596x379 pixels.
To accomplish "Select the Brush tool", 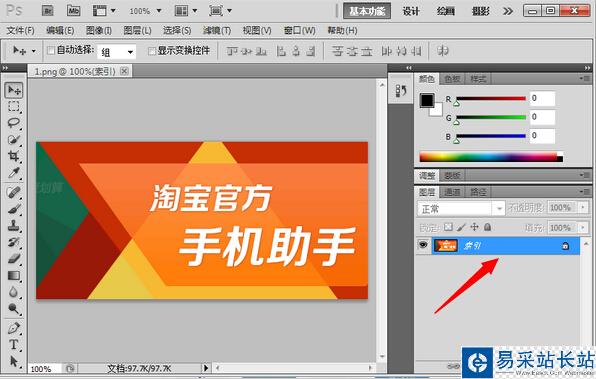I will [14, 208].
